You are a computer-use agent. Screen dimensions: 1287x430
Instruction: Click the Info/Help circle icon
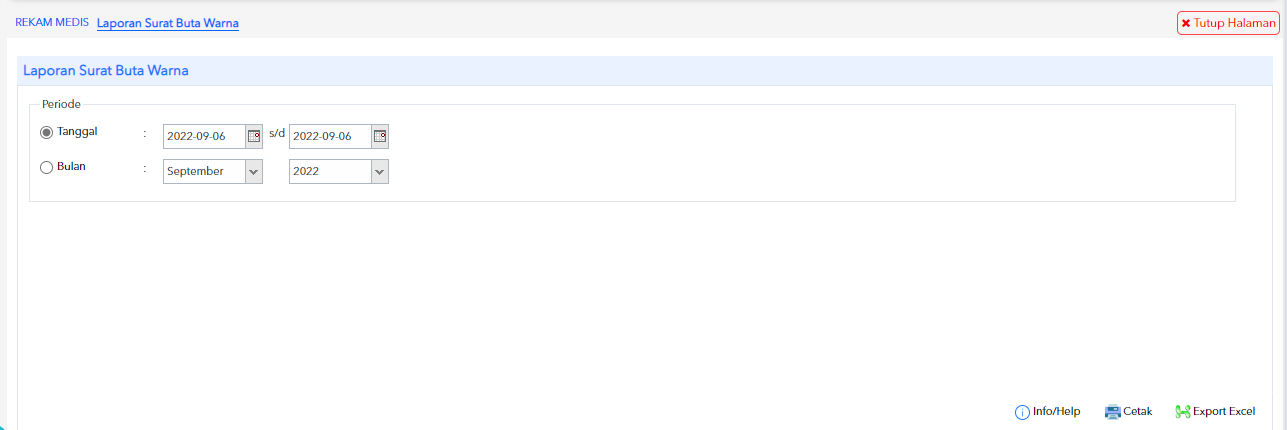[1022, 412]
